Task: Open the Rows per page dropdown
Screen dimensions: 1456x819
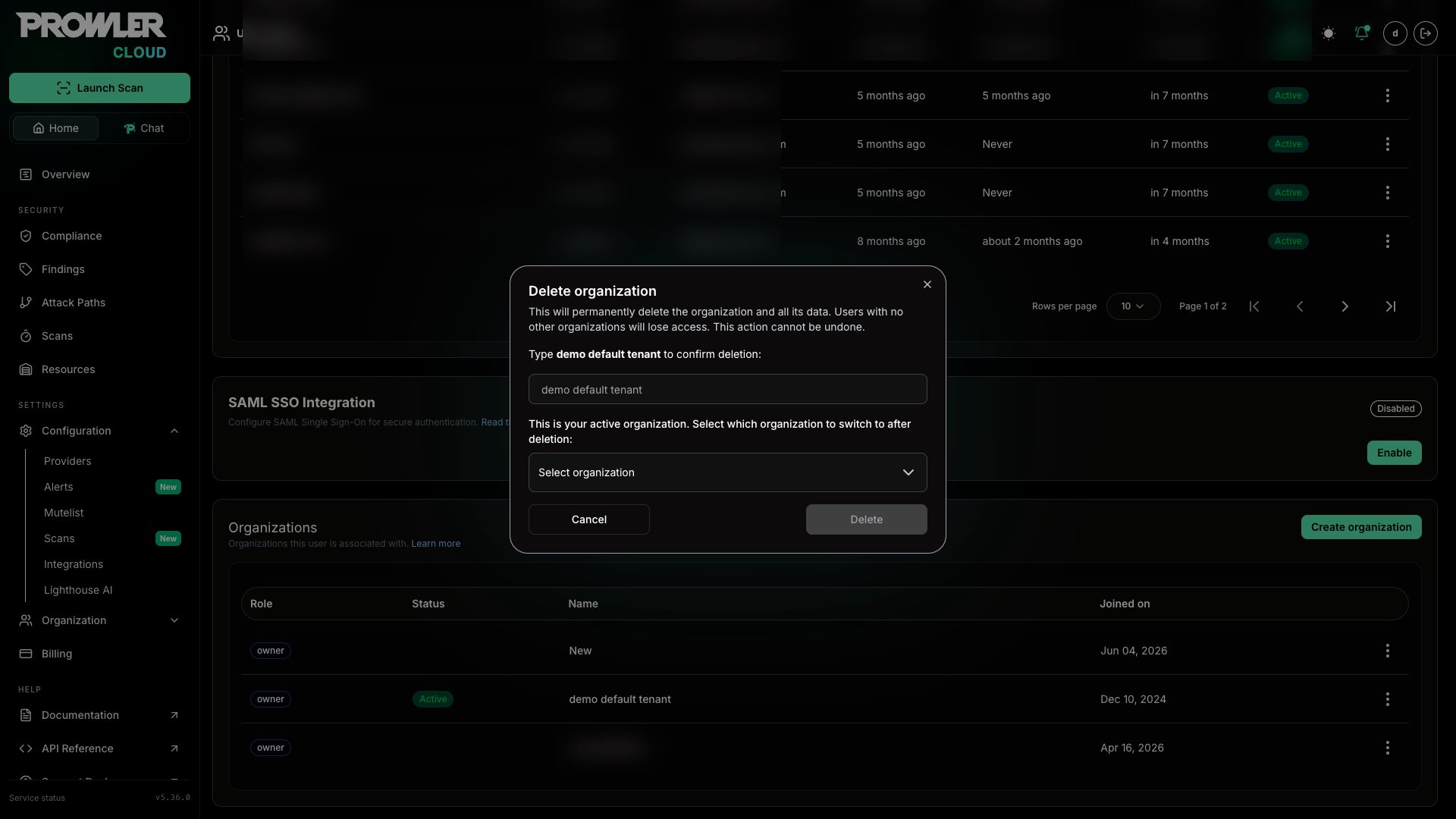Action: tap(1133, 306)
